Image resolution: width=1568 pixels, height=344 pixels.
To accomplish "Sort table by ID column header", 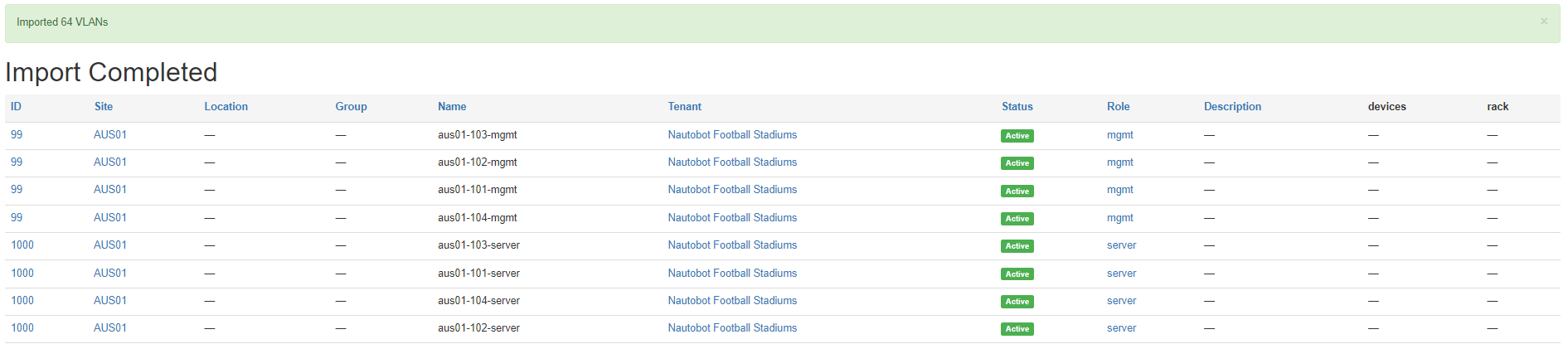I will (16, 107).
